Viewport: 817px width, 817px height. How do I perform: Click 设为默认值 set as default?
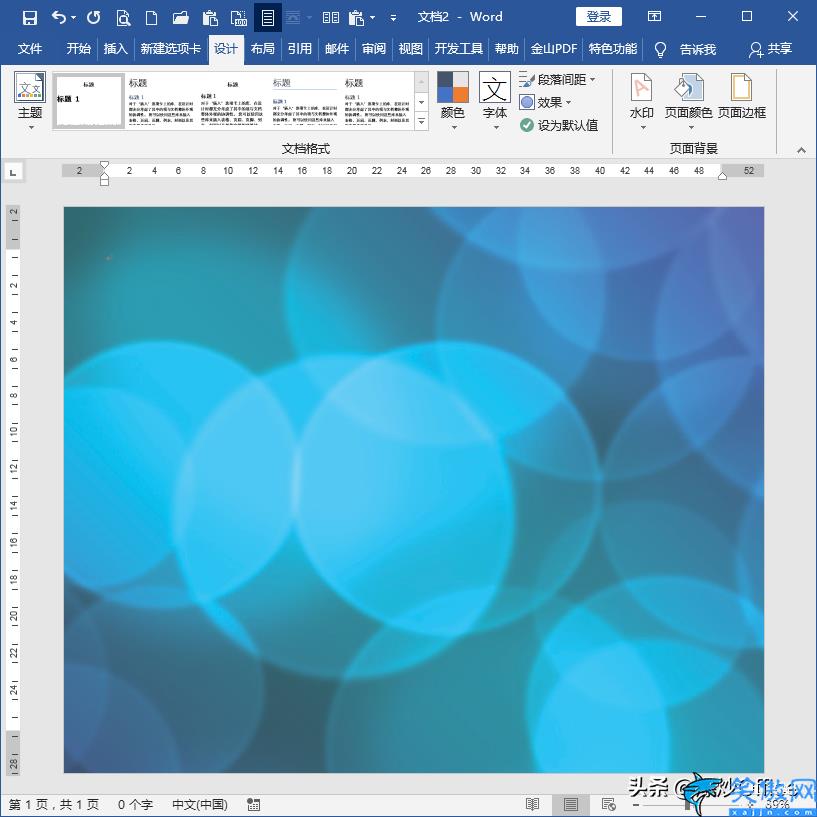point(559,125)
